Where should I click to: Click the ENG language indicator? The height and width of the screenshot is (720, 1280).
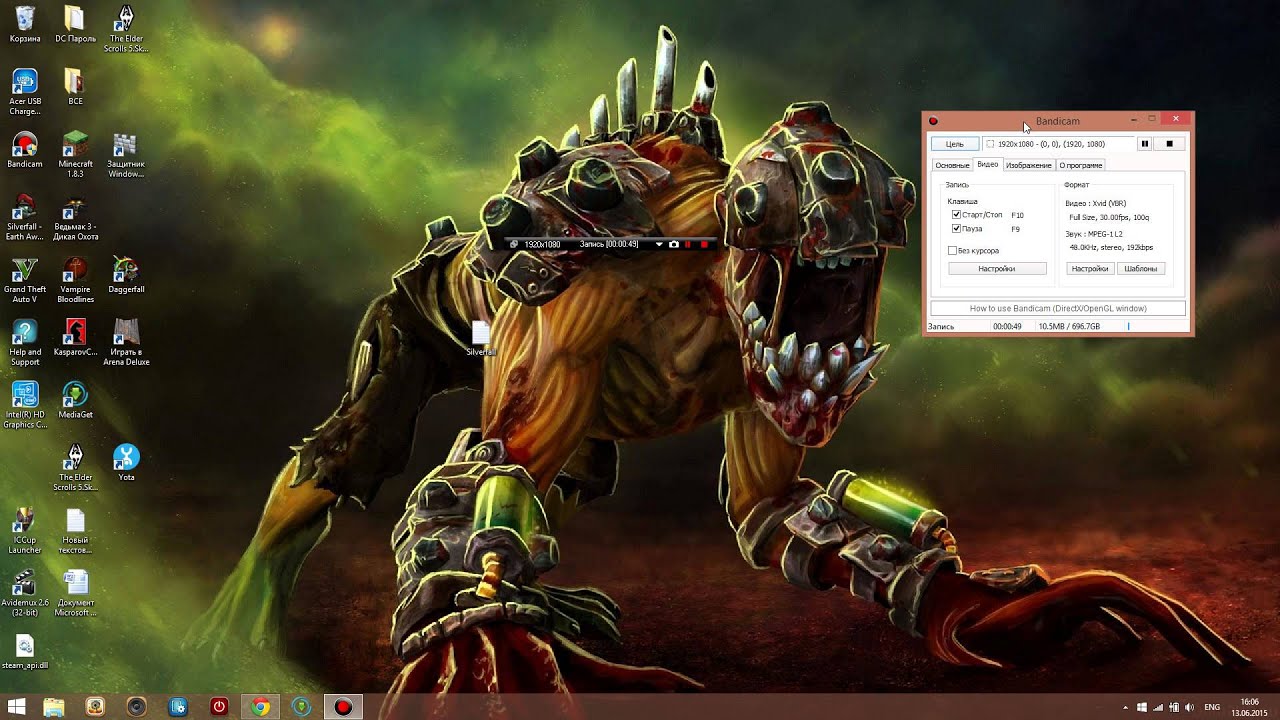point(1212,707)
